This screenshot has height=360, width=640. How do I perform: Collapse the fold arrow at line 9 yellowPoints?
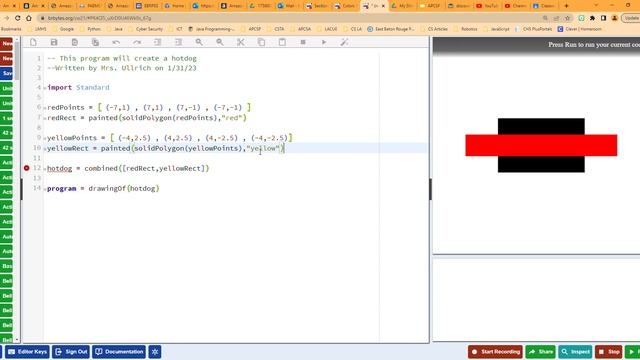tap(44, 139)
